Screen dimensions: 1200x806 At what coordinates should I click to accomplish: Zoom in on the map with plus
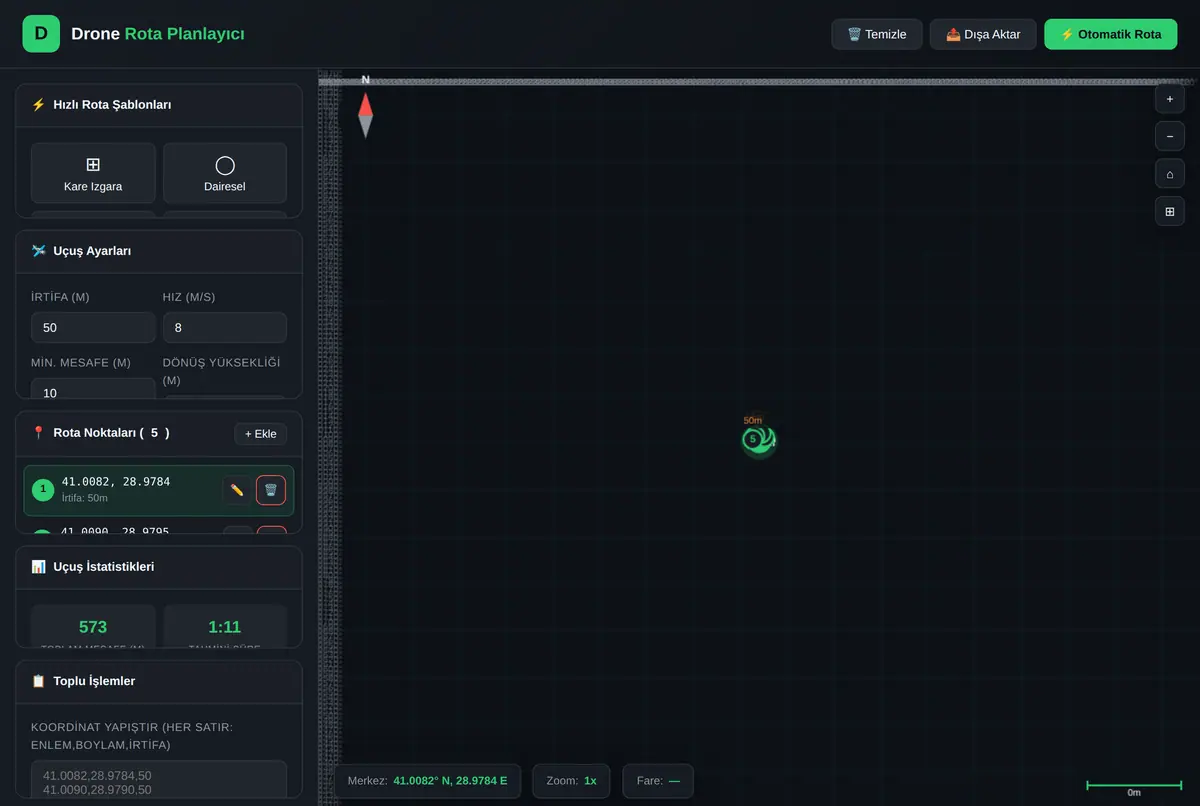[1170, 99]
